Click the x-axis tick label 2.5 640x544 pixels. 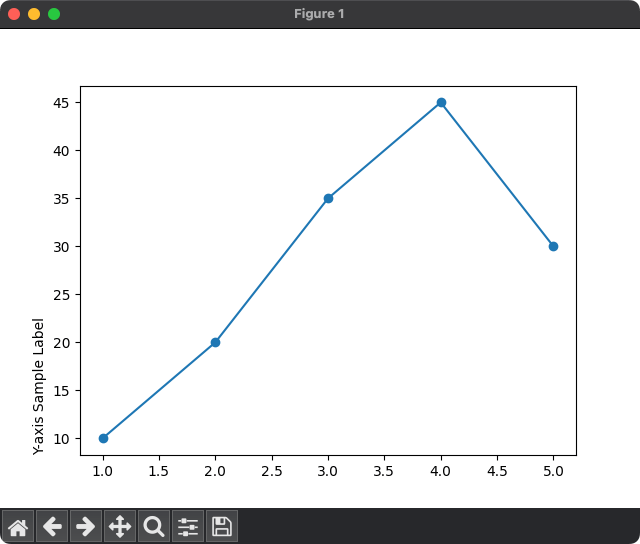(272, 471)
